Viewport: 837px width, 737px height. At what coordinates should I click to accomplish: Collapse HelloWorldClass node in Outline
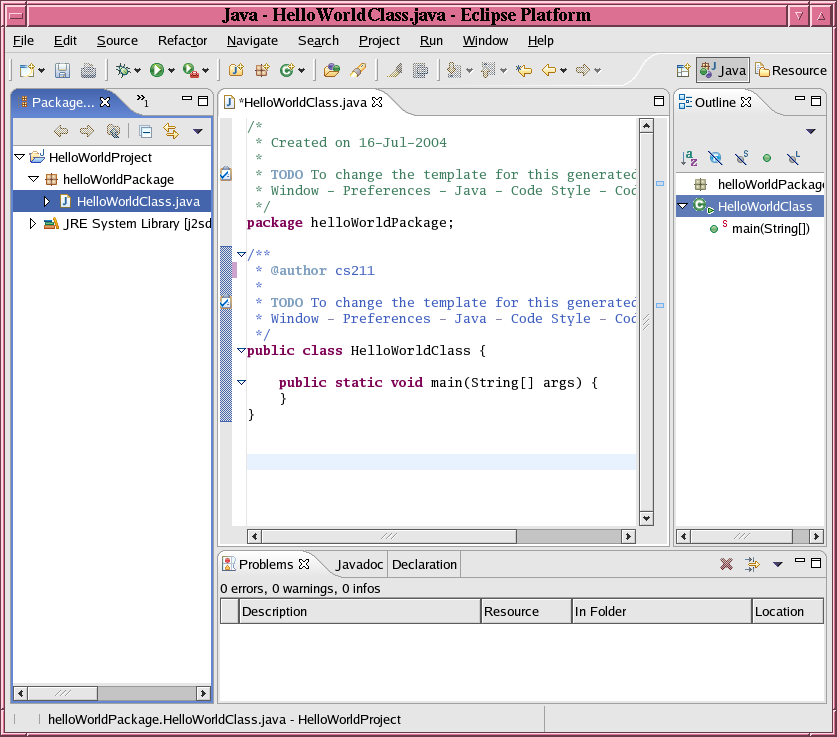tap(682, 206)
